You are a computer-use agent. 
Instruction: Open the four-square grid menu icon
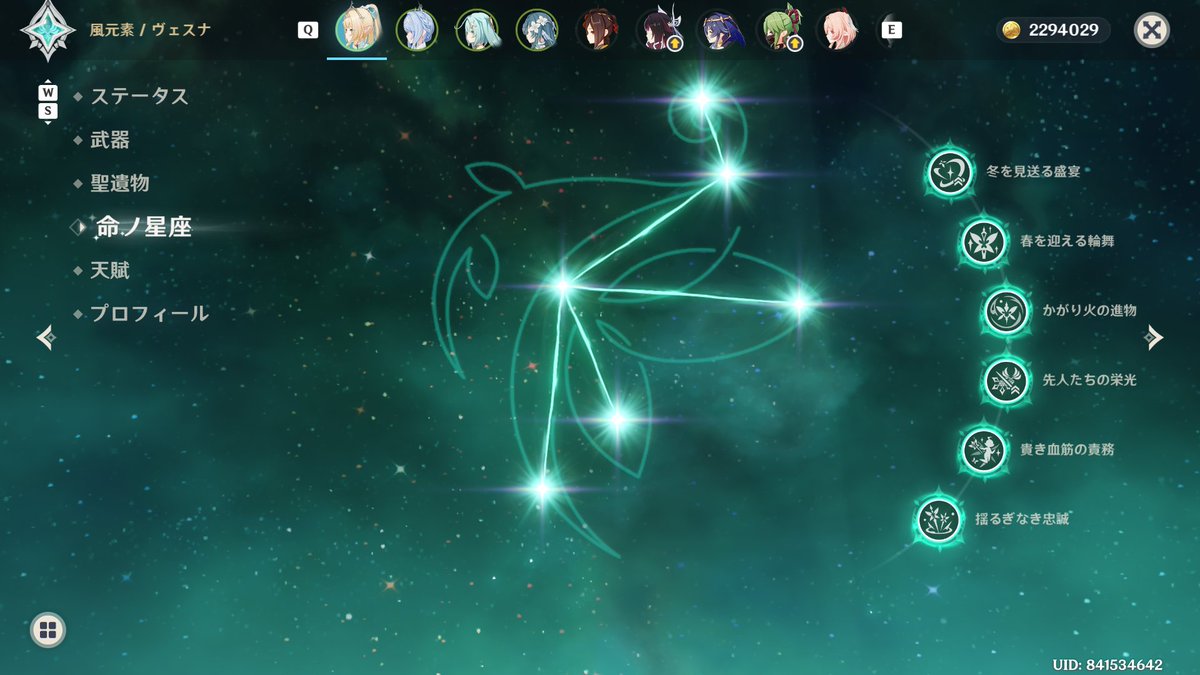pyautogui.click(x=48, y=630)
